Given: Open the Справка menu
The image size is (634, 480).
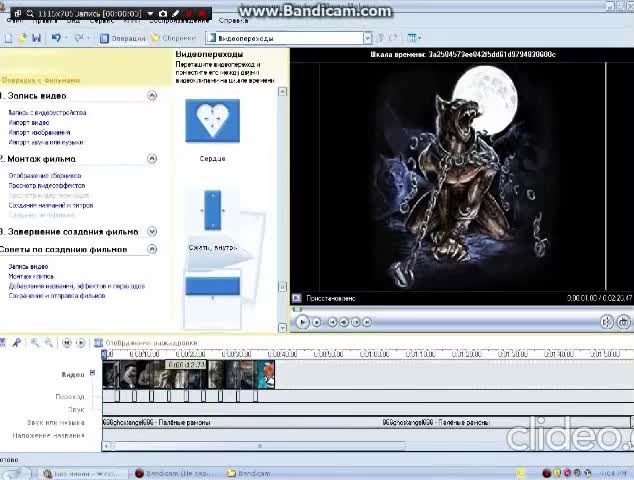Looking at the screenshot, I should [233, 20].
